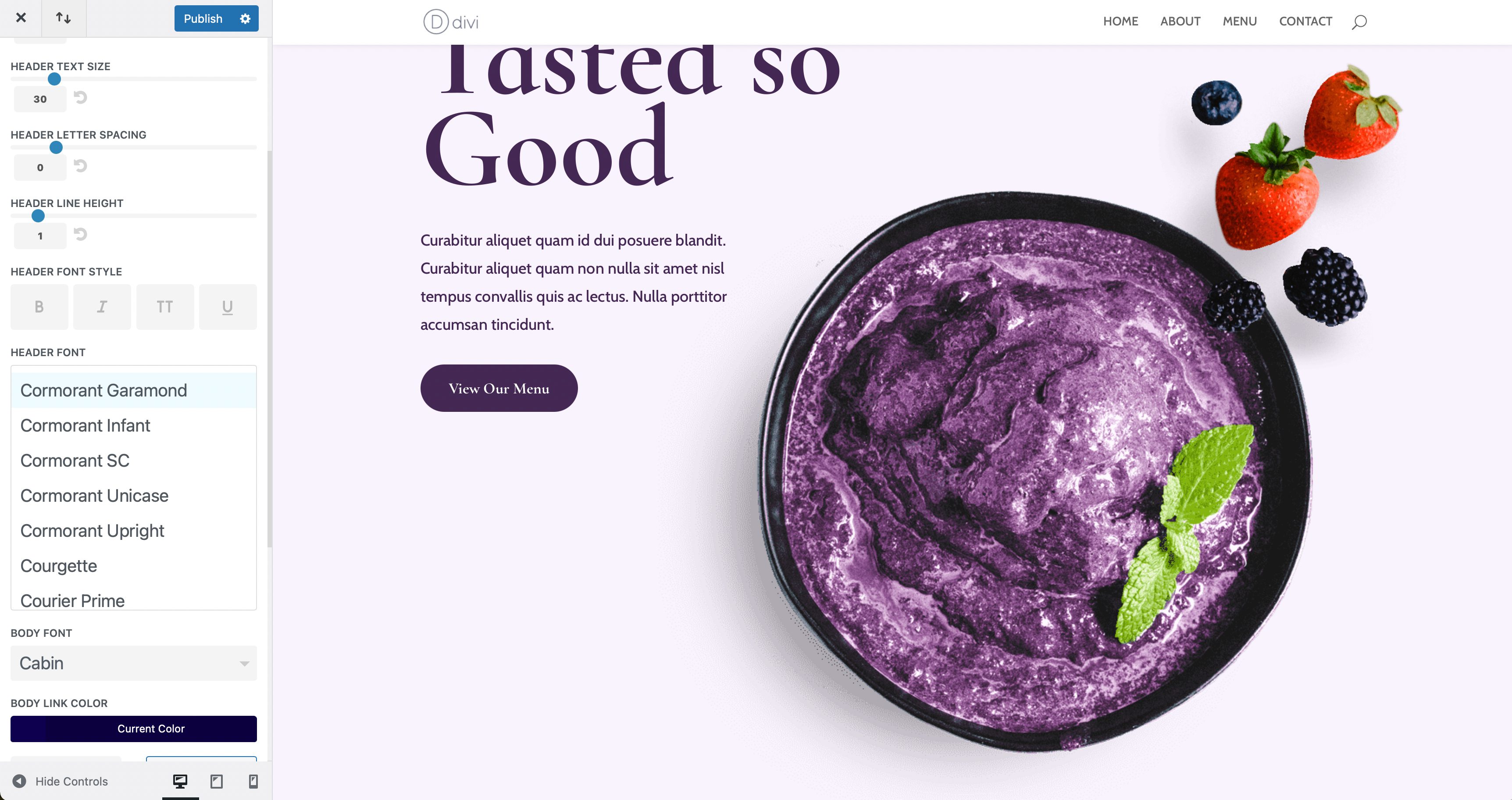1512x800 pixels.
Task: Click the View Our Menu button
Action: click(x=499, y=388)
